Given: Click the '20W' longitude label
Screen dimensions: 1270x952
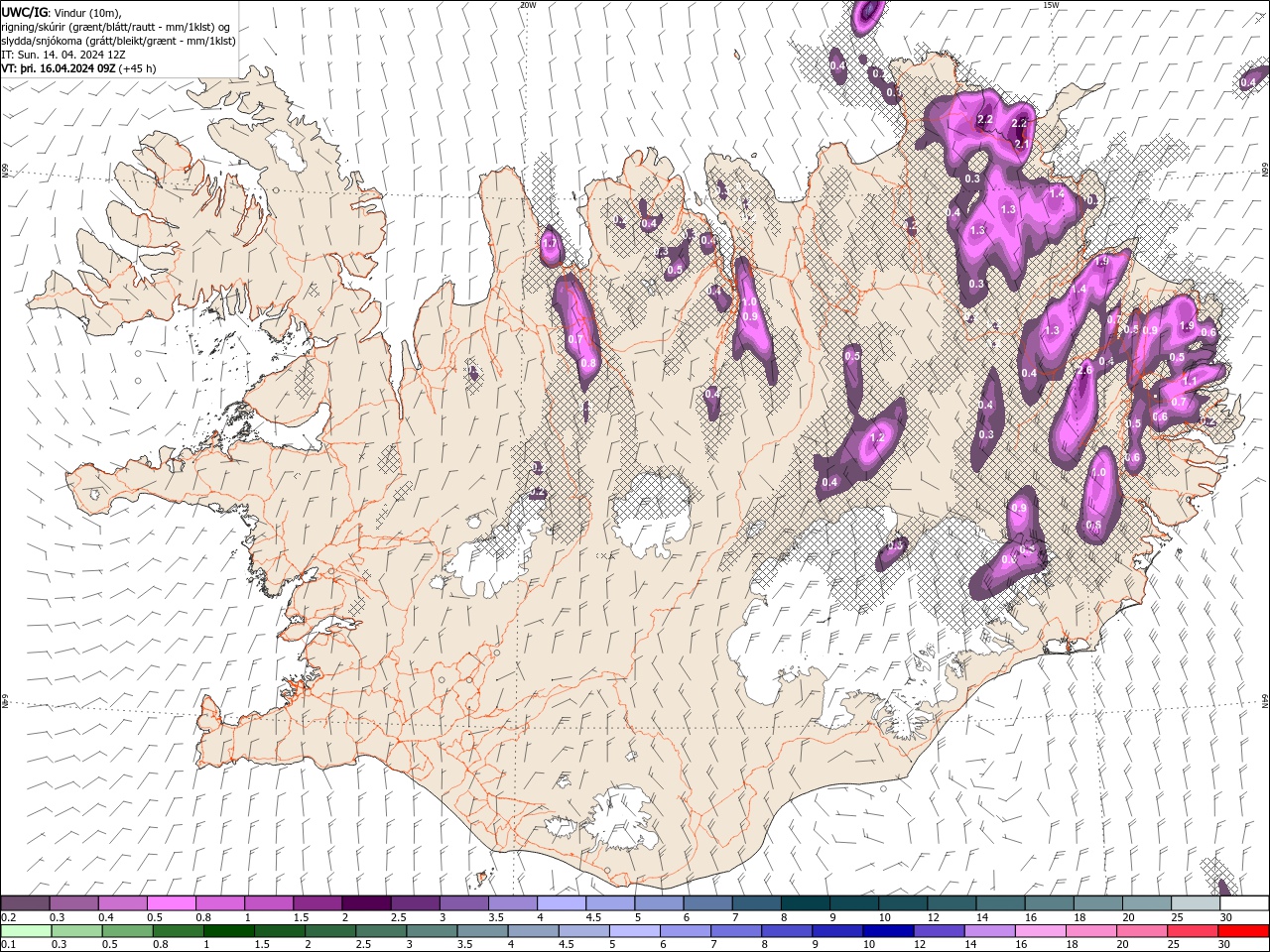Looking at the screenshot, I should (x=528, y=5).
